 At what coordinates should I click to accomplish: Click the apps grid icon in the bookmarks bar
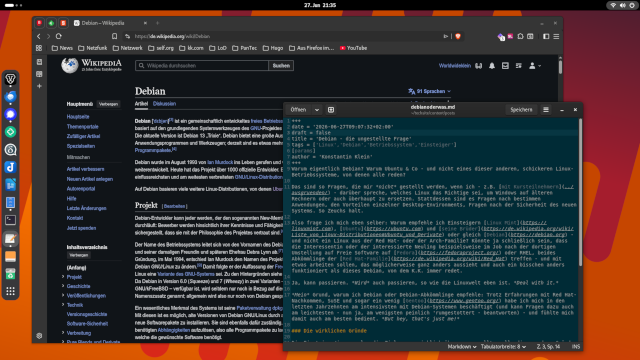(x=39, y=48)
